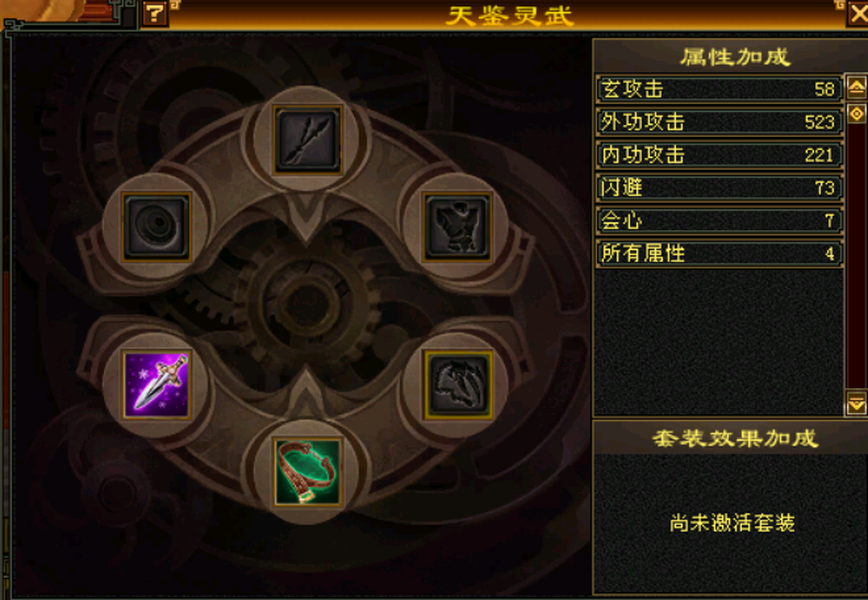Select the 闪避 attribute row
Screen dimensions: 868x600
719,188
